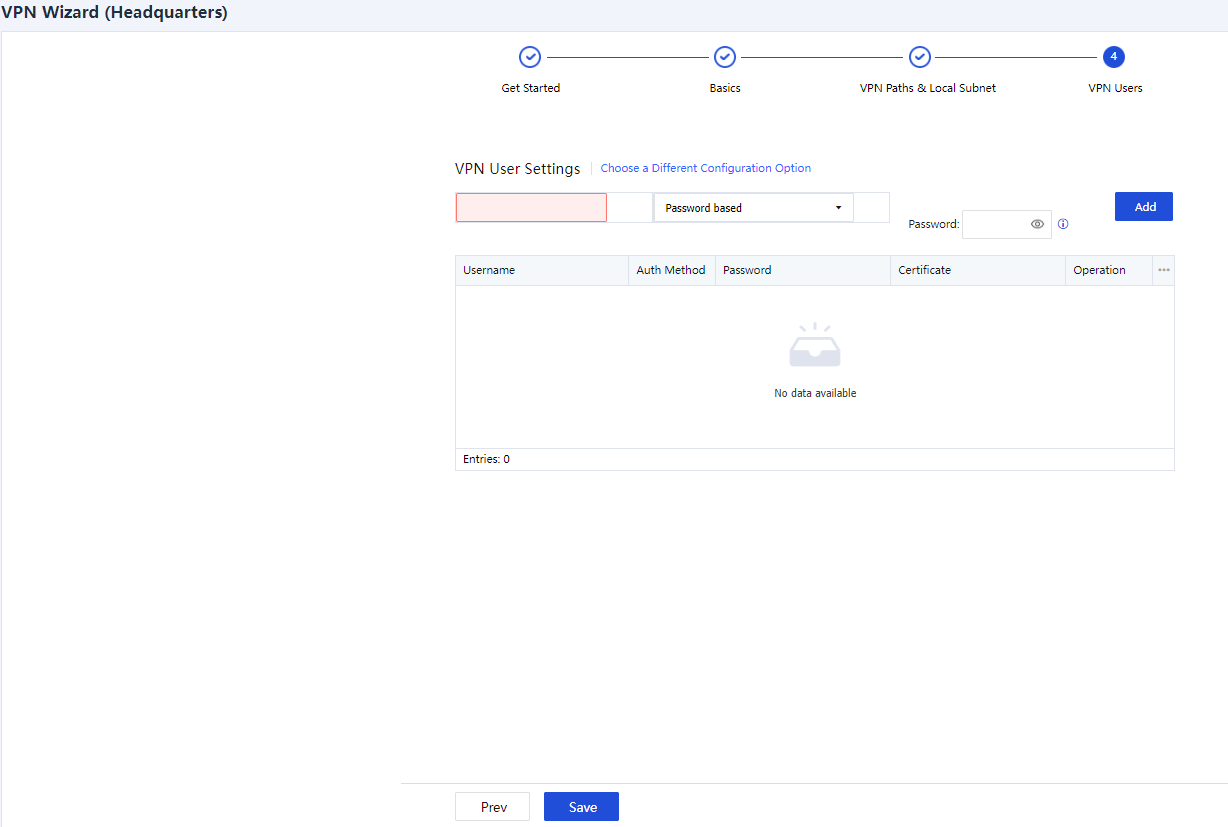Click the step 4 VPN Users circle
Viewport: 1228px width, 827px height.
[x=1114, y=57]
